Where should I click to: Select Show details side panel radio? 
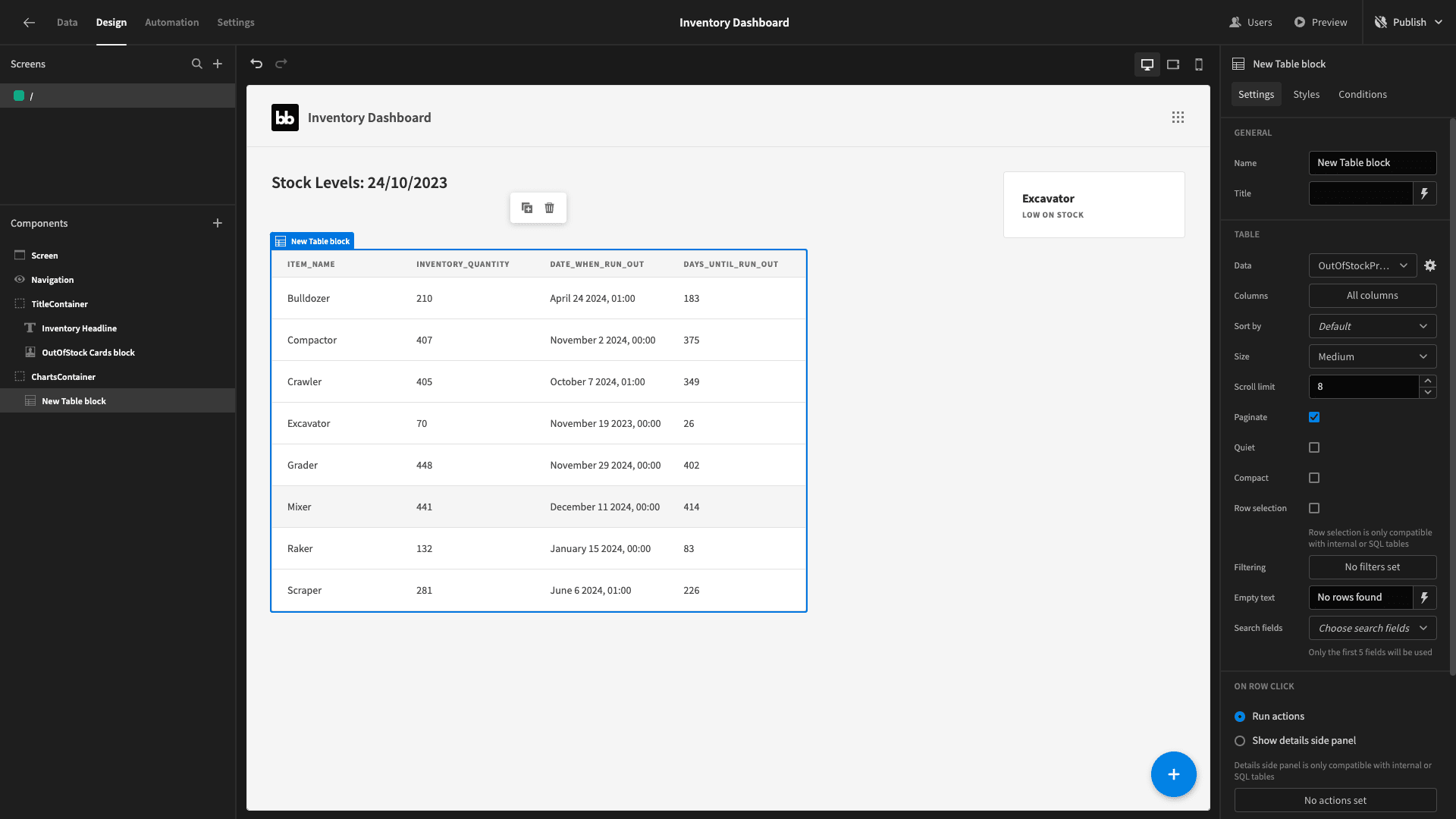[1240, 741]
